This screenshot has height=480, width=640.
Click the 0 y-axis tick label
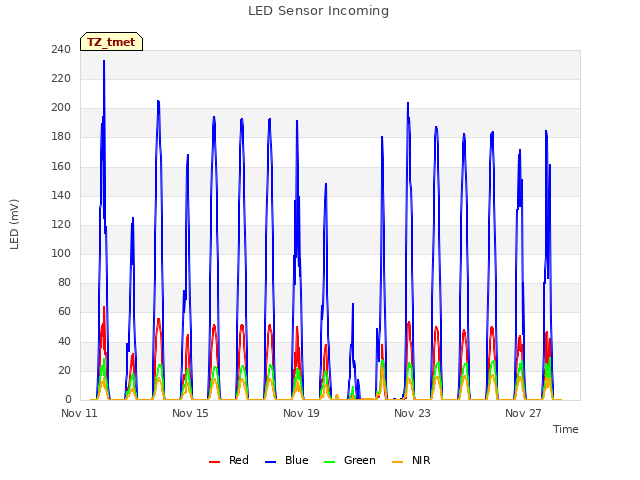pyautogui.click(x=68, y=399)
